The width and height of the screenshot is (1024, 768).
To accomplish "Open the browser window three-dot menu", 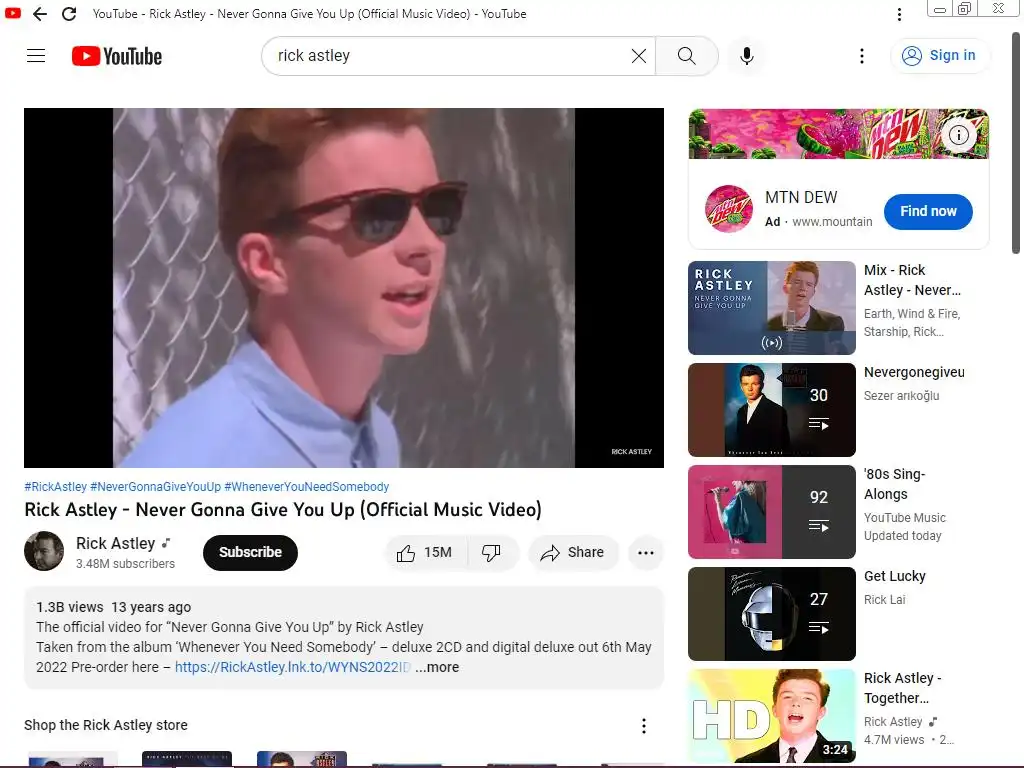I will click(x=899, y=14).
